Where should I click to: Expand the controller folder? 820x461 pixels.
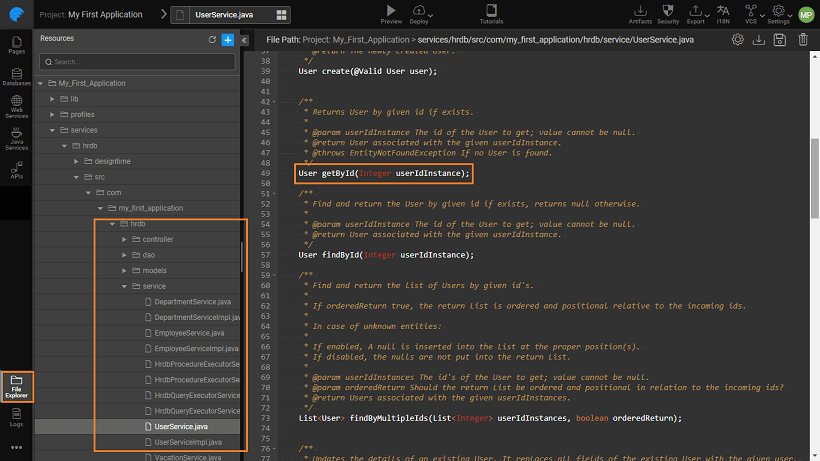pyautogui.click(x=125, y=239)
